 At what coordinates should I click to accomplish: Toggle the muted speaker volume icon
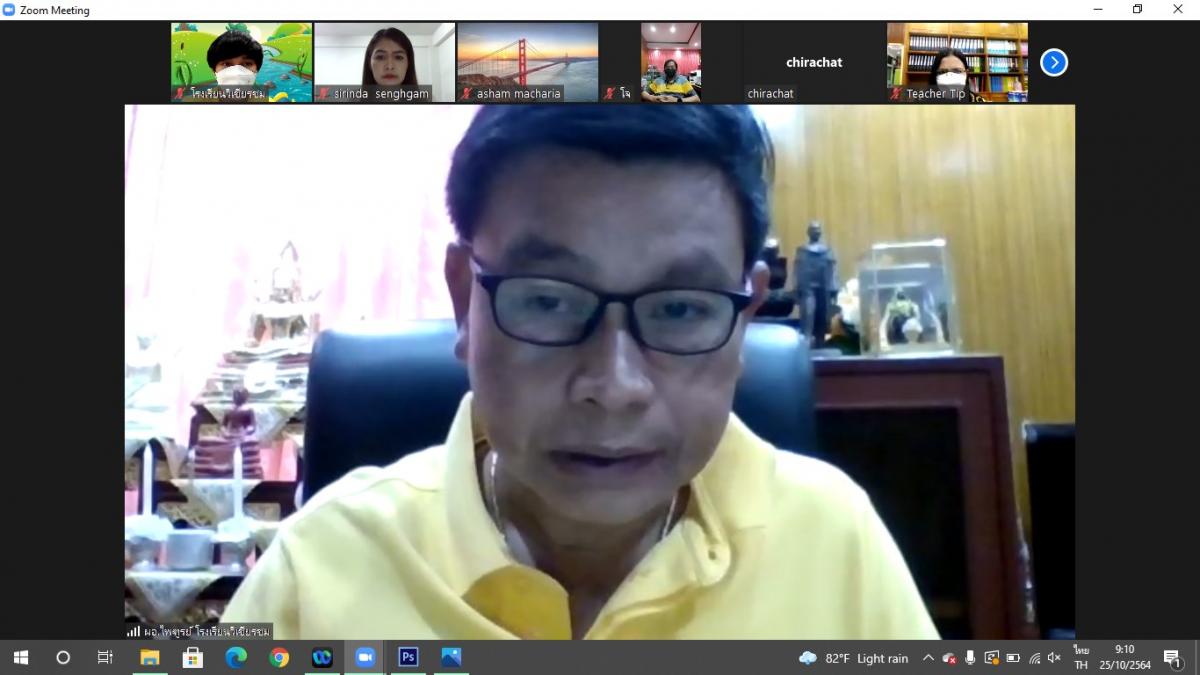pyautogui.click(x=1054, y=658)
